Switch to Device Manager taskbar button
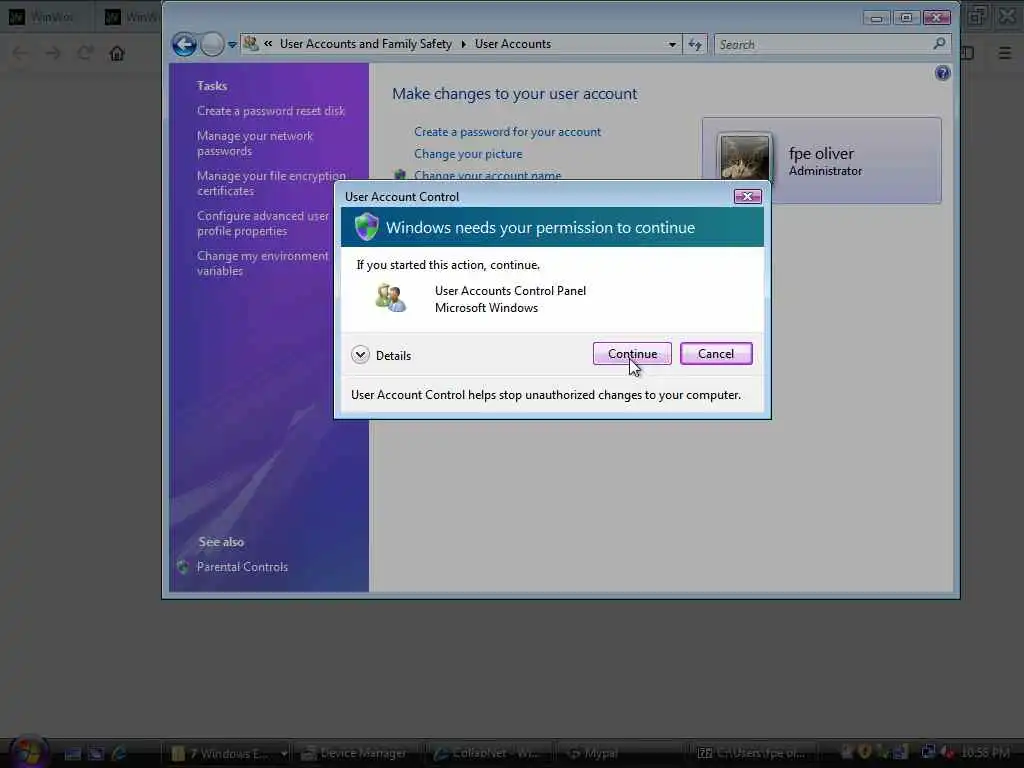Image resolution: width=1024 pixels, height=768 pixels. 357,754
